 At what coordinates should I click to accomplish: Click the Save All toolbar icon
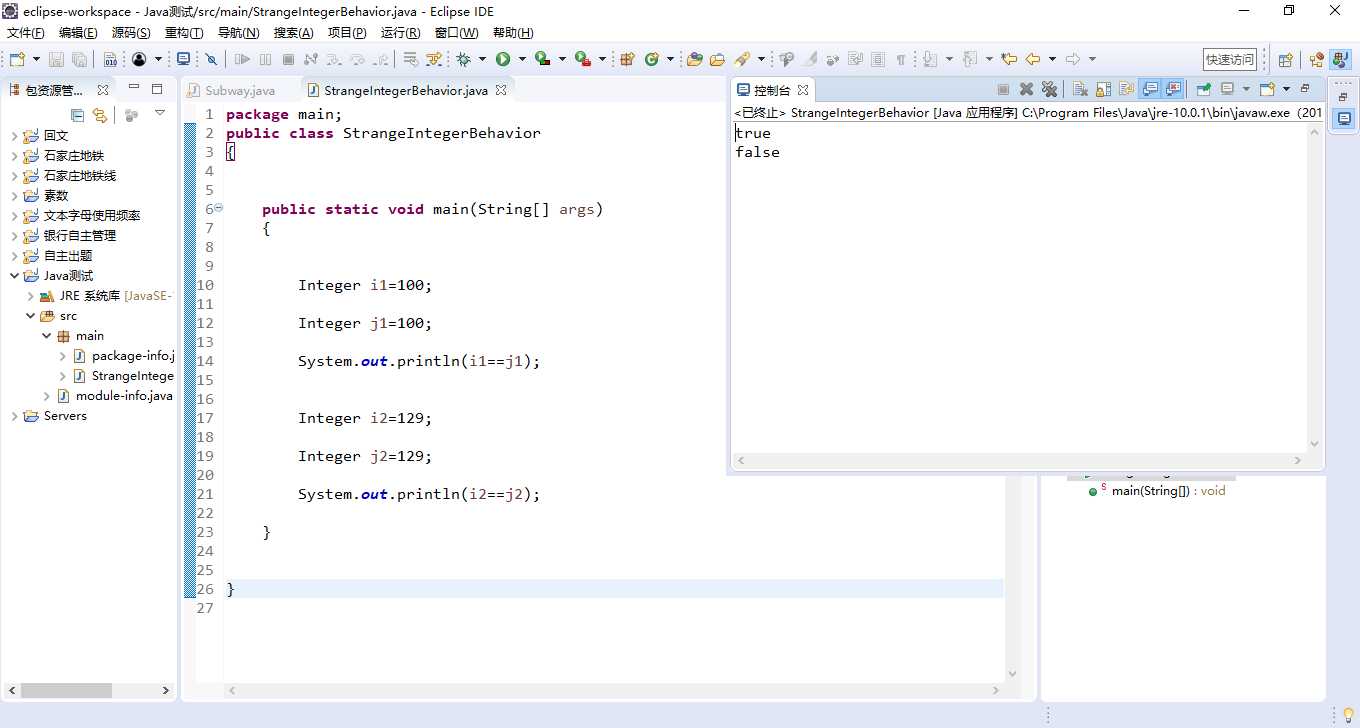coord(79,59)
